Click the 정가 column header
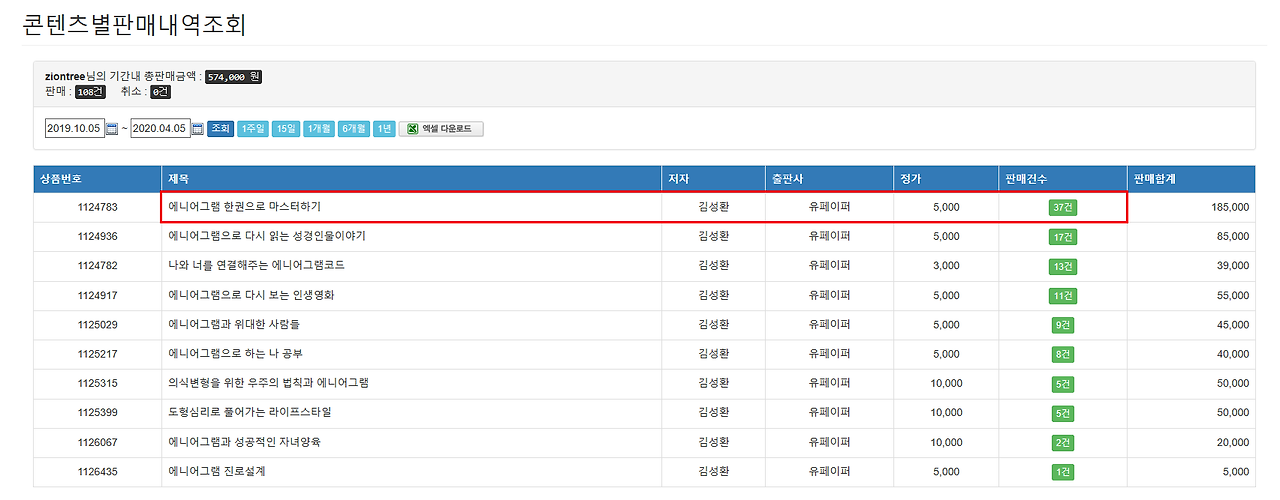 945,179
